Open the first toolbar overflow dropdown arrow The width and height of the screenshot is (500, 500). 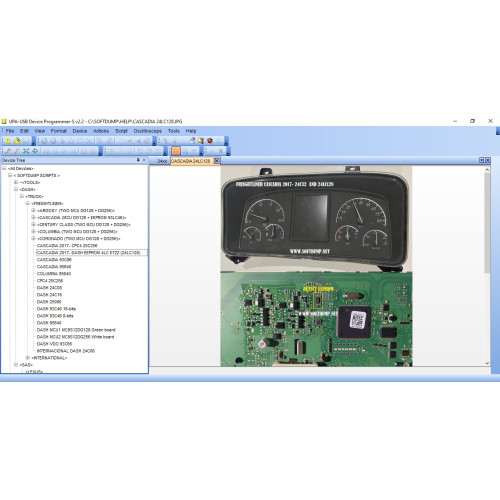pyautogui.click(x=34, y=142)
